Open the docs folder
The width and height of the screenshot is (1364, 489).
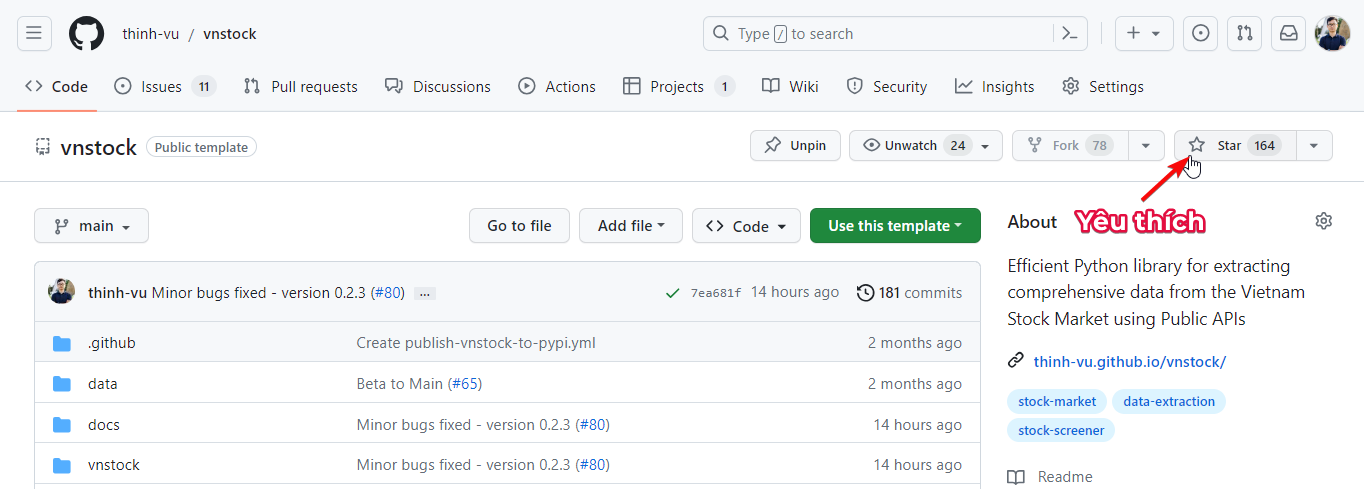(x=104, y=425)
